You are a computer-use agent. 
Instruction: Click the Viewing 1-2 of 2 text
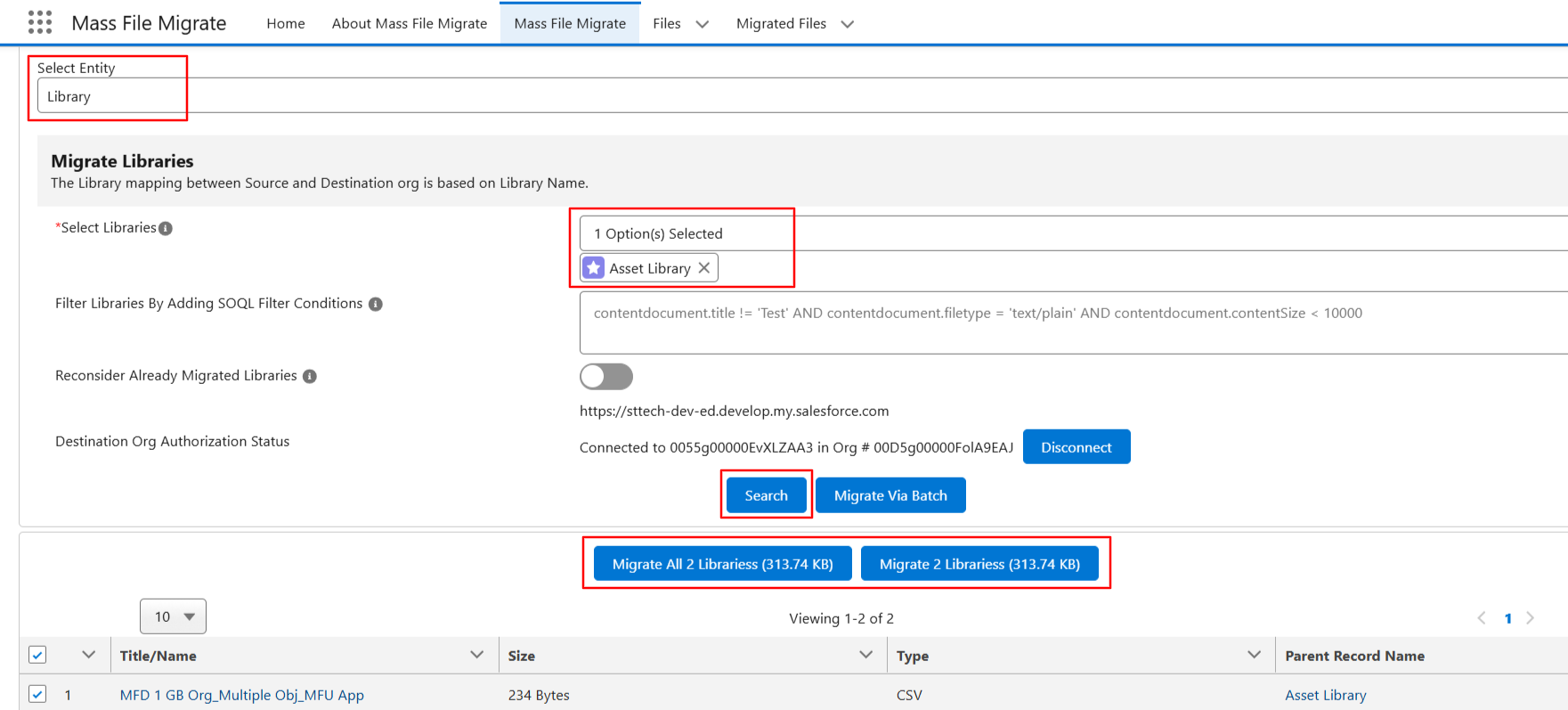tap(841, 618)
